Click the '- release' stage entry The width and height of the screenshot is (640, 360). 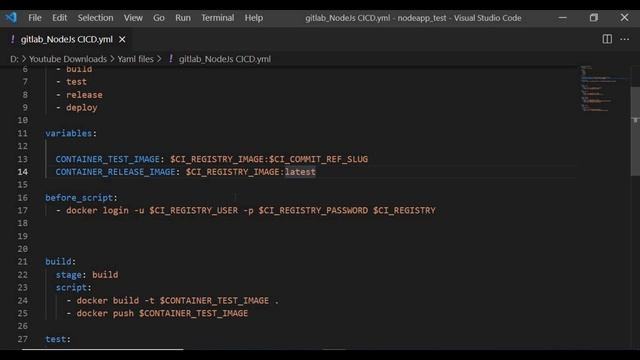pyautogui.click(x=79, y=95)
